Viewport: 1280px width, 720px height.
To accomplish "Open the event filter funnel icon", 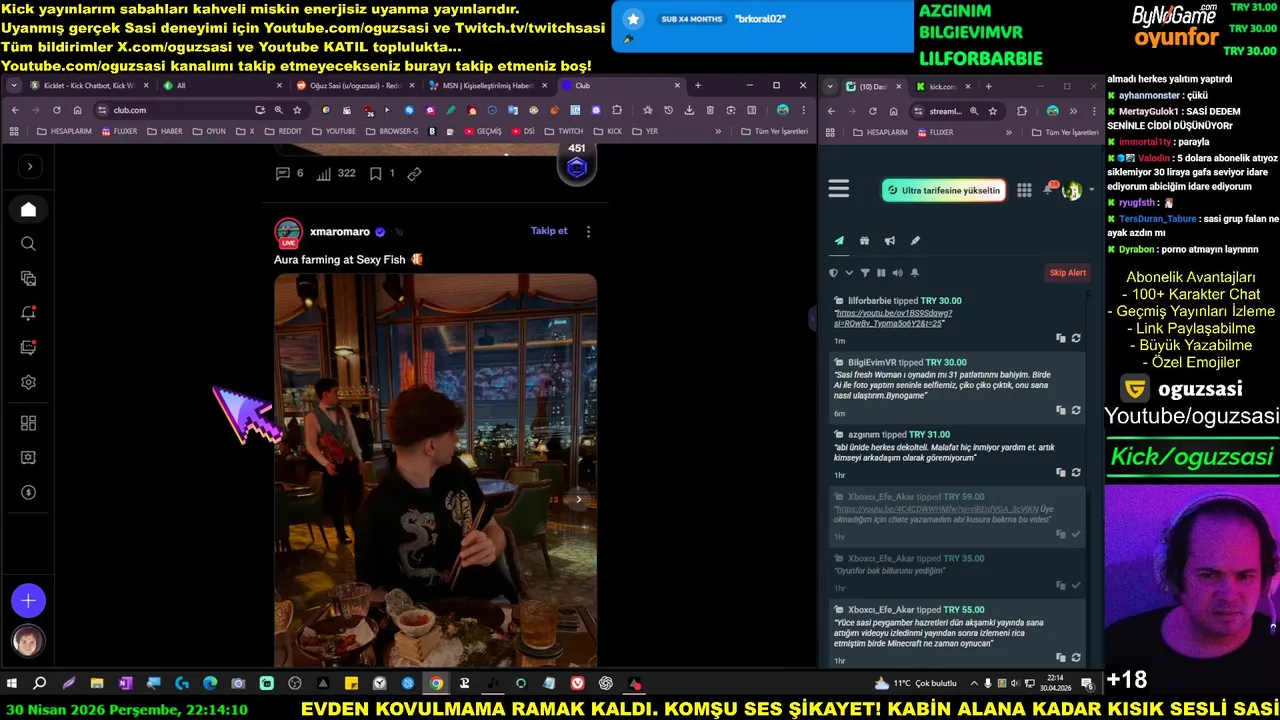I will point(865,272).
